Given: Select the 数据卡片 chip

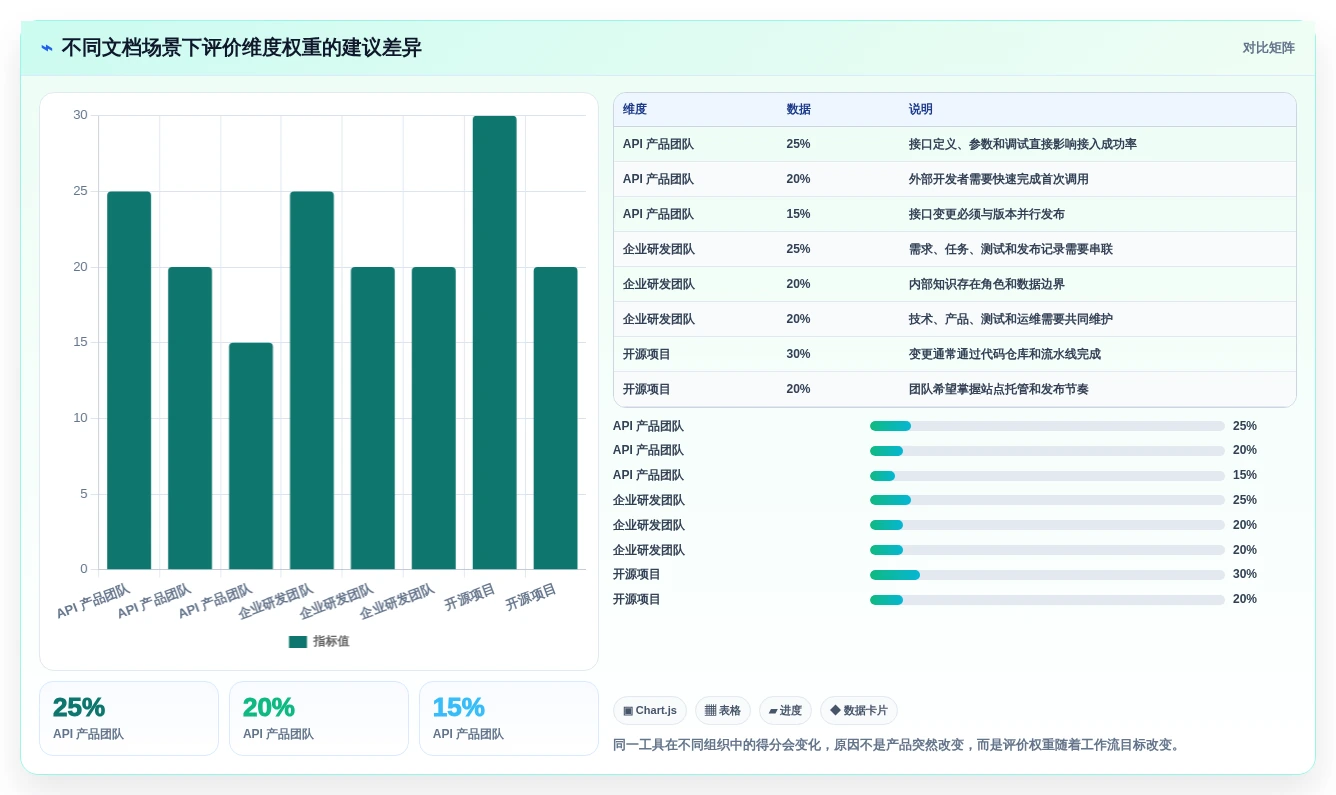Looking at the screenshot, I should (x=859, y=711).
